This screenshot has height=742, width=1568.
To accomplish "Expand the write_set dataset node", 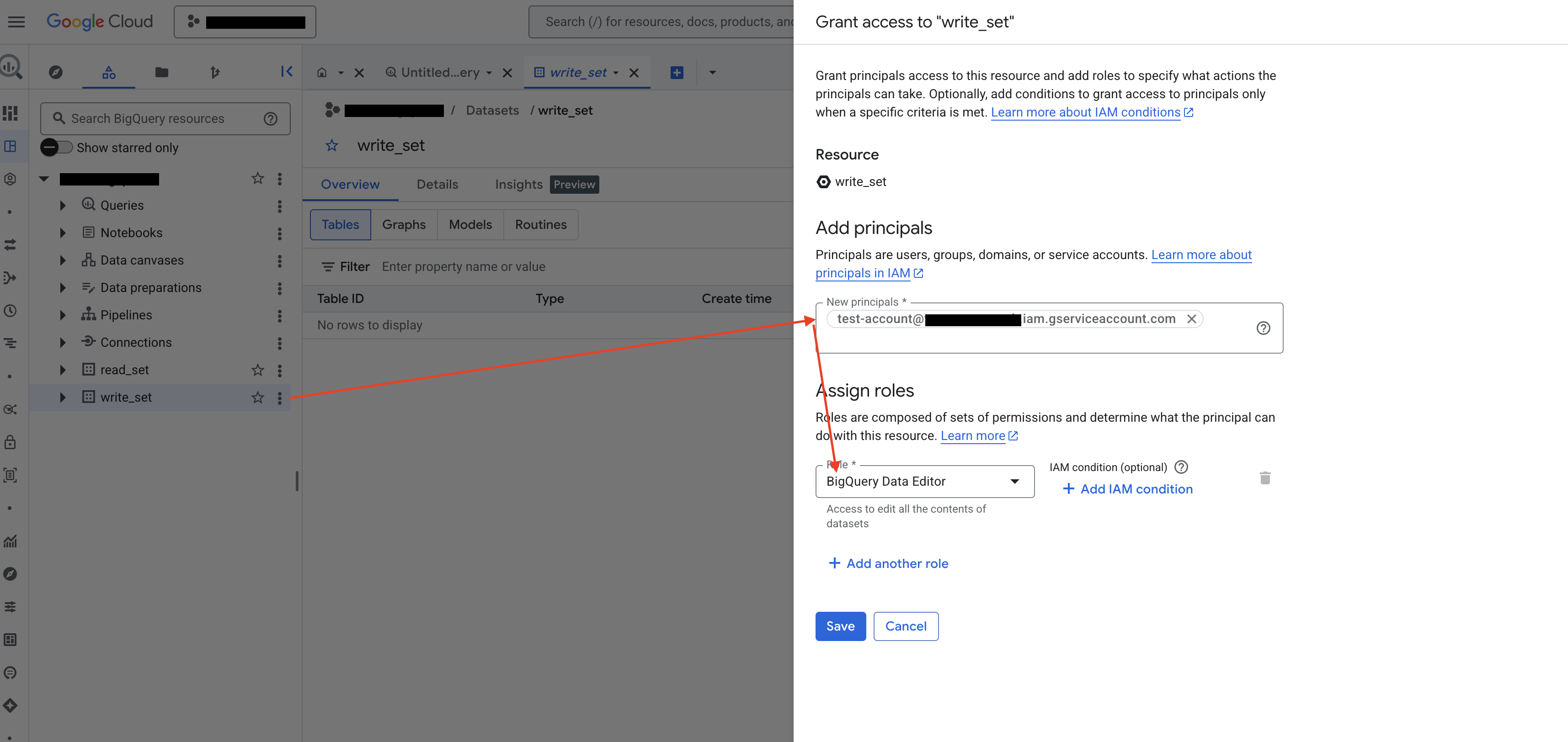I will coord(63,397).
